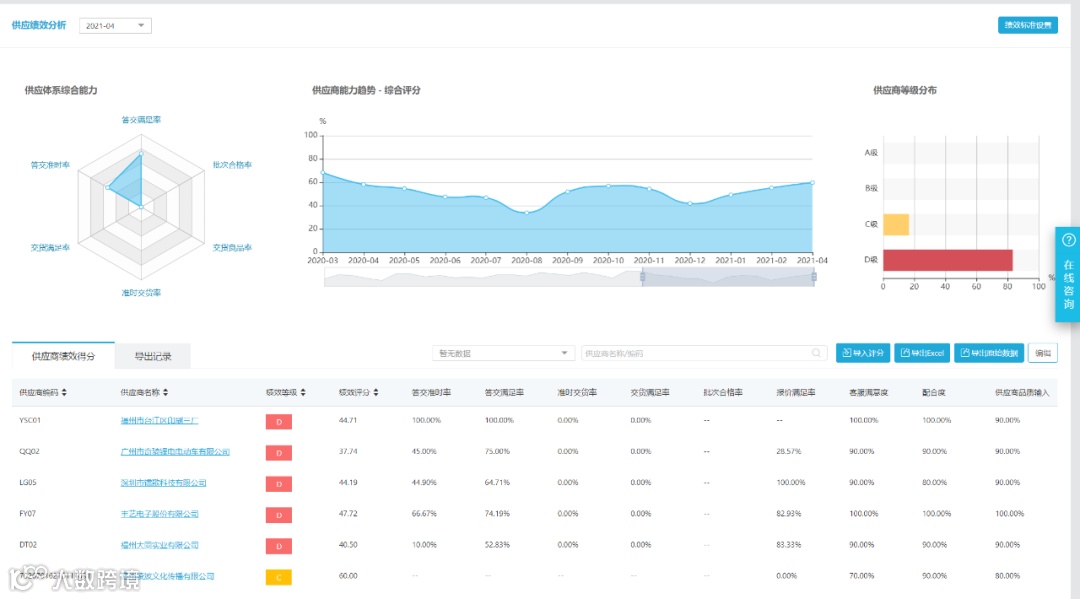Screen dimensions: 1080x599
Task: Sort by 绩效评分 column arrows
Action: tap(375, 392)
